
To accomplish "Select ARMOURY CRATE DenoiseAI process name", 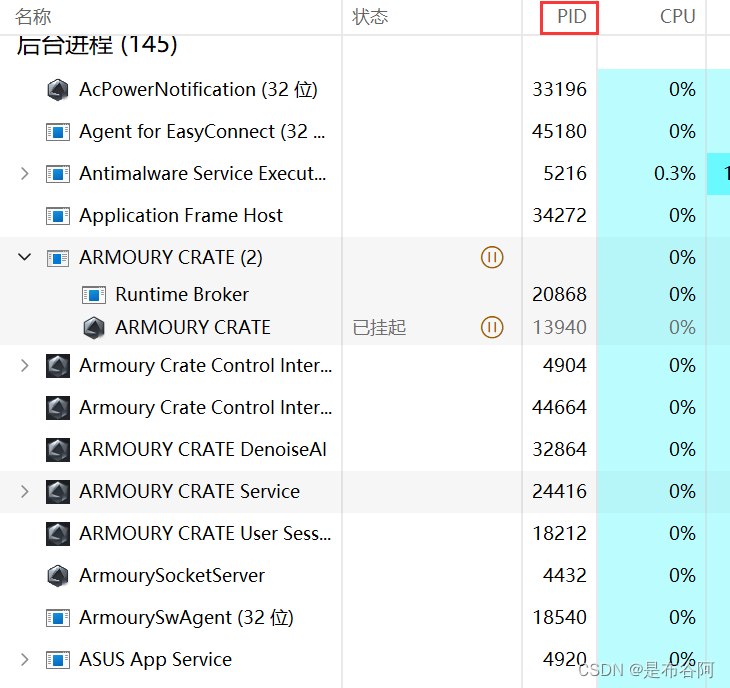I will (203, 450).
